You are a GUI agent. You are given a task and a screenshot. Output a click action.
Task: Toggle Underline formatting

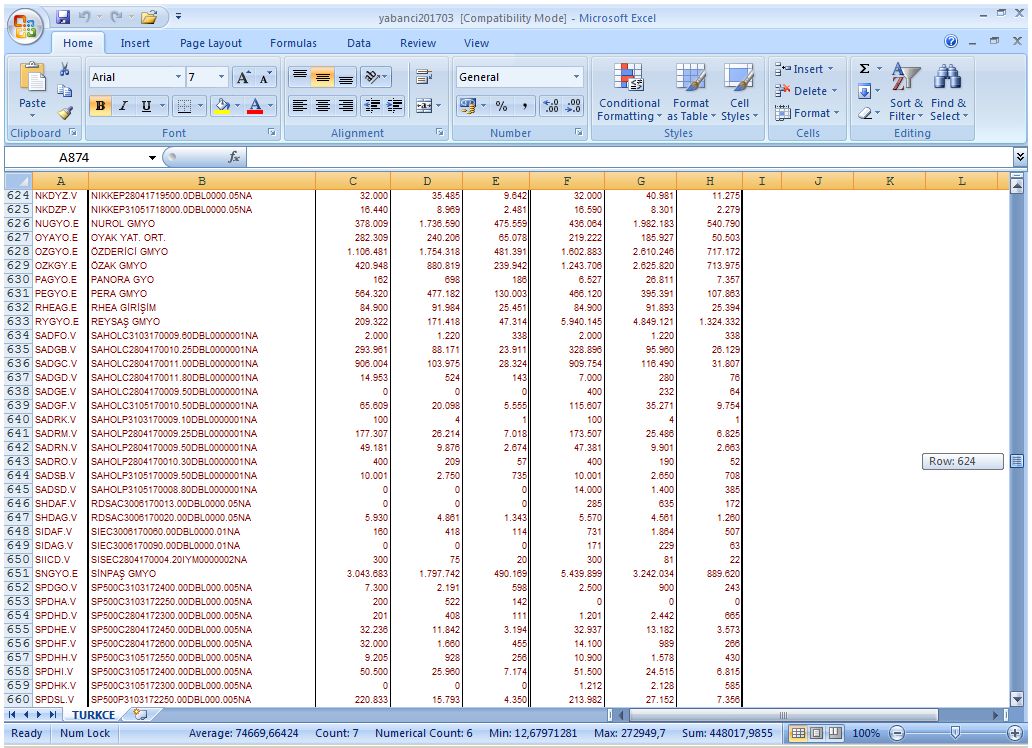146,105
